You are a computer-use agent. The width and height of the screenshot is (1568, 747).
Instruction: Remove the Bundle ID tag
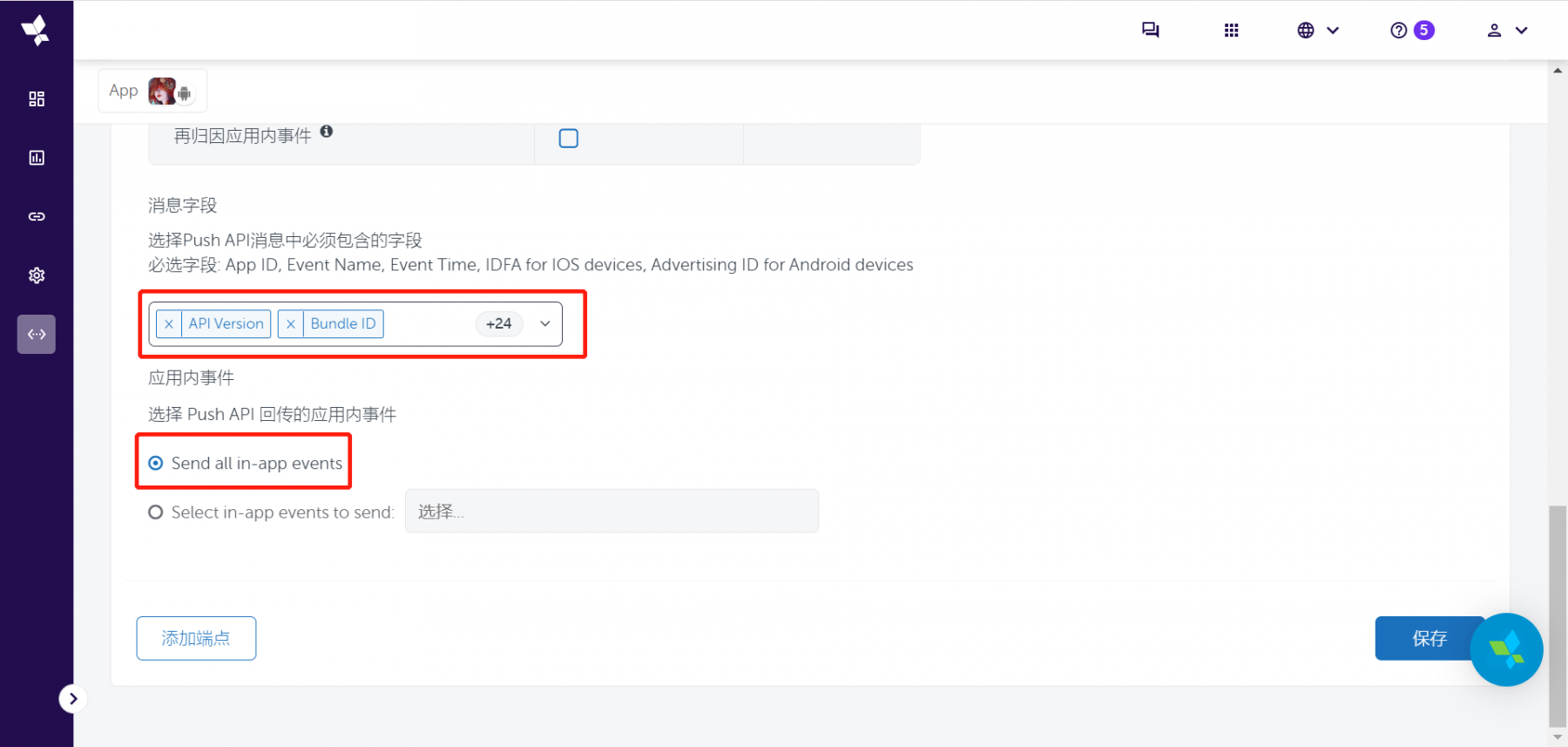click(291, 324)
